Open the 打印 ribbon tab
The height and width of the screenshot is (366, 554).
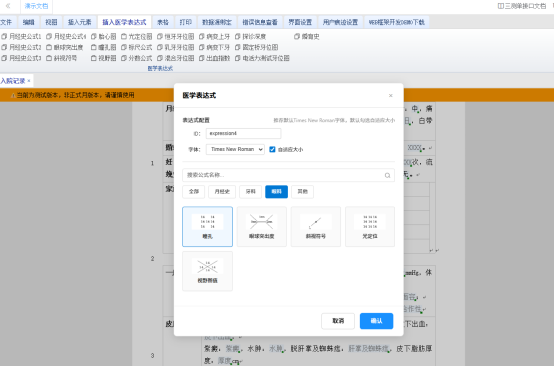pyautogui.click(x=185, y=22)
